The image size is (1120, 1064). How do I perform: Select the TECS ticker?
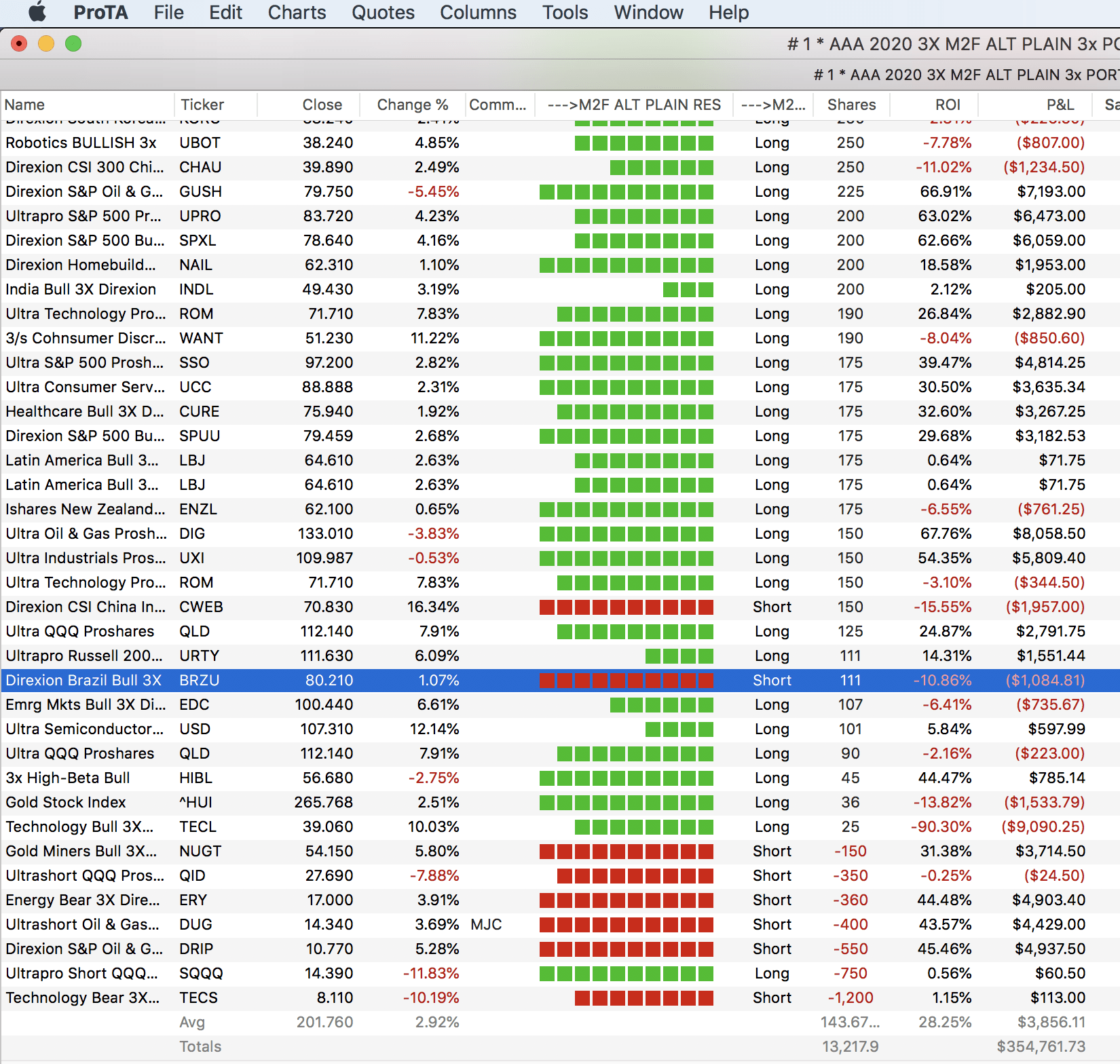tap(198, 997)
